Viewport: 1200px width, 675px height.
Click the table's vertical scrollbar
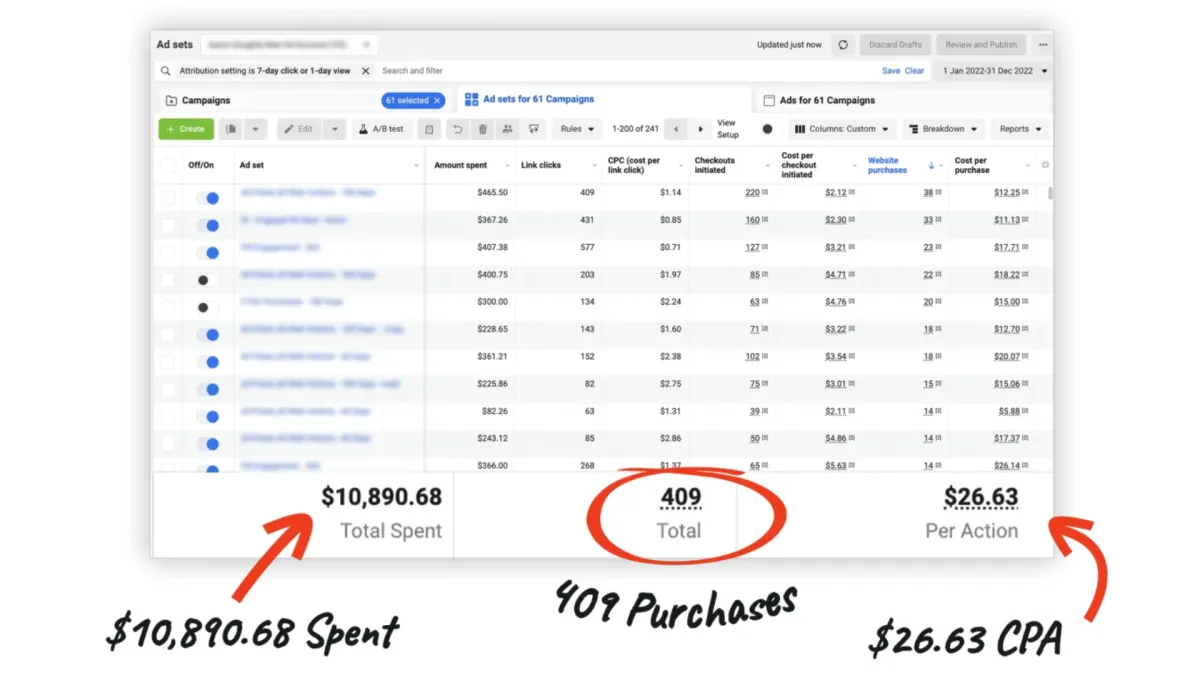pyautogui.click(x=1049, y=195)
